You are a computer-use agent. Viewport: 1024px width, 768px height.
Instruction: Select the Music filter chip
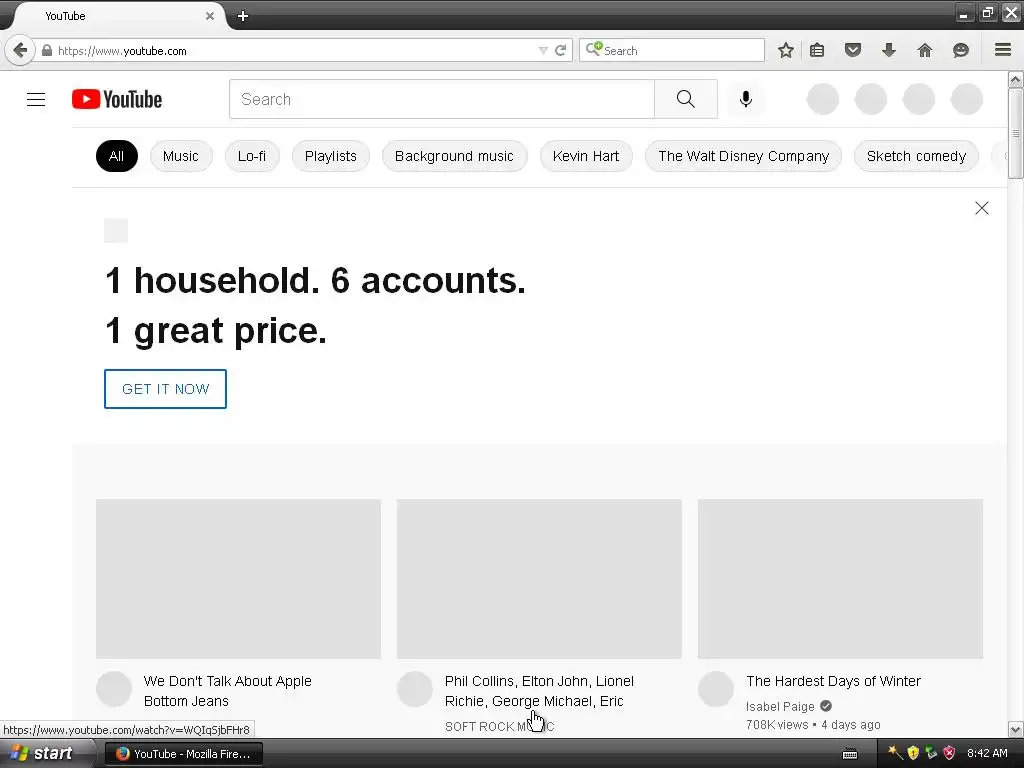pos(181,156)
